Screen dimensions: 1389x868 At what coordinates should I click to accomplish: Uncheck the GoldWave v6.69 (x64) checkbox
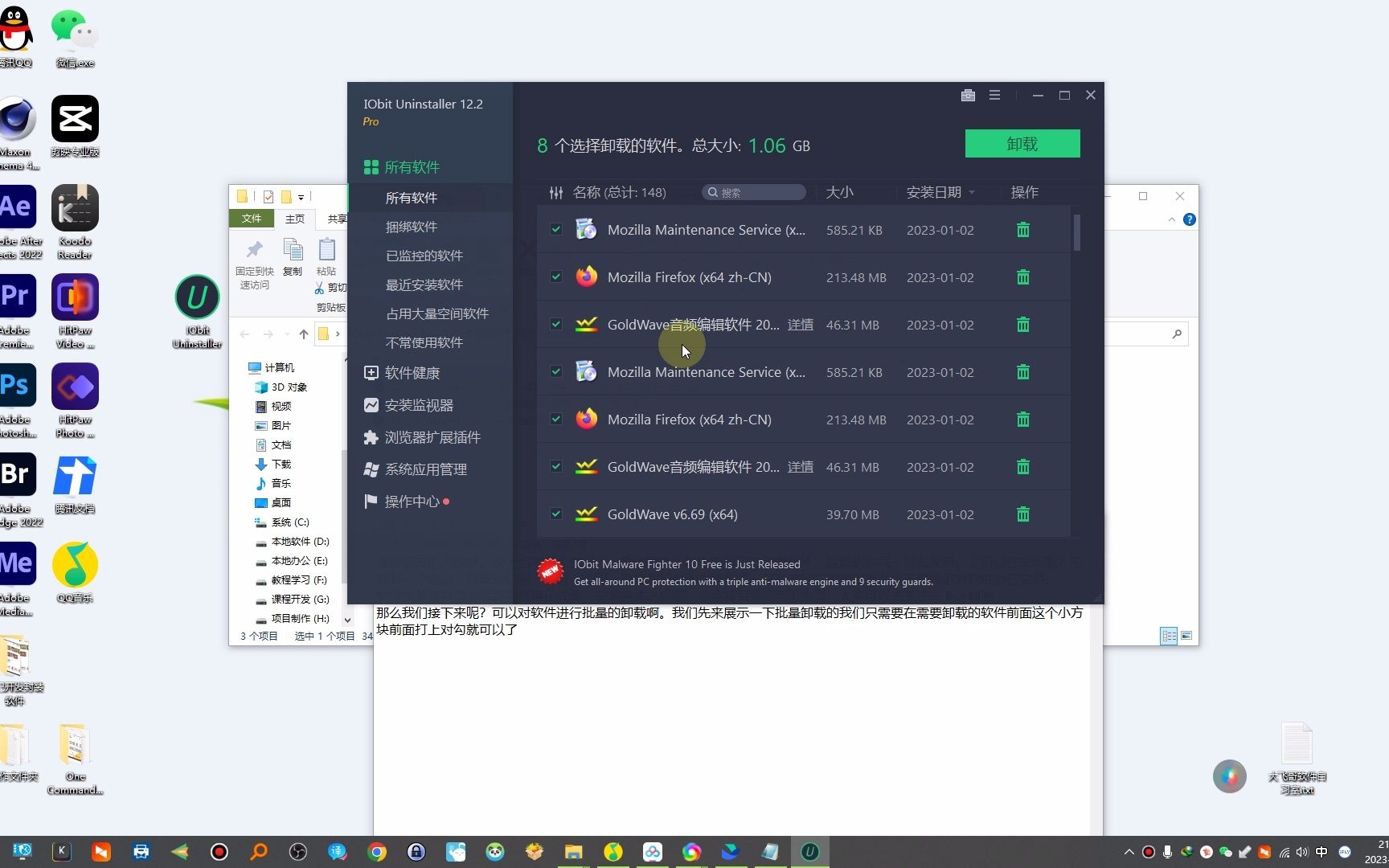click(x=555, y=514)
